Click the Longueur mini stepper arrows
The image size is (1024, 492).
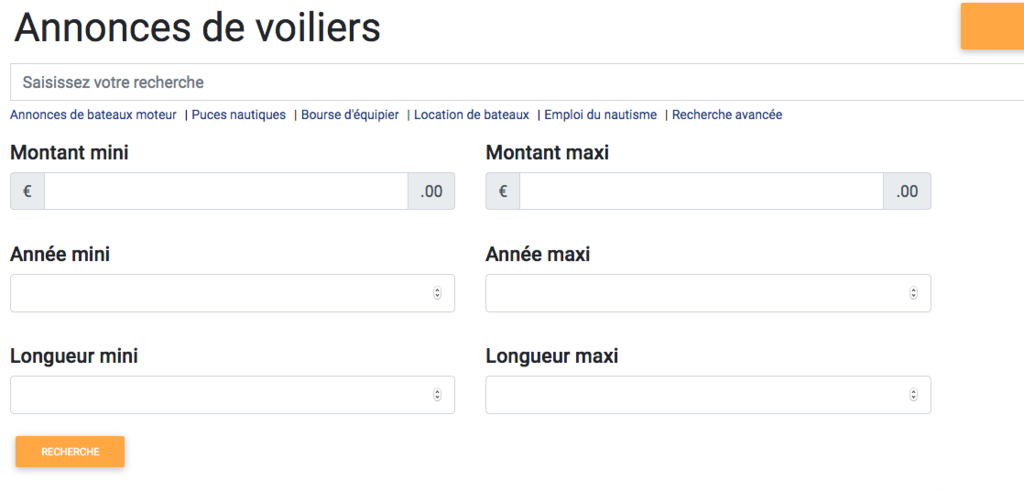coord(437,395)
